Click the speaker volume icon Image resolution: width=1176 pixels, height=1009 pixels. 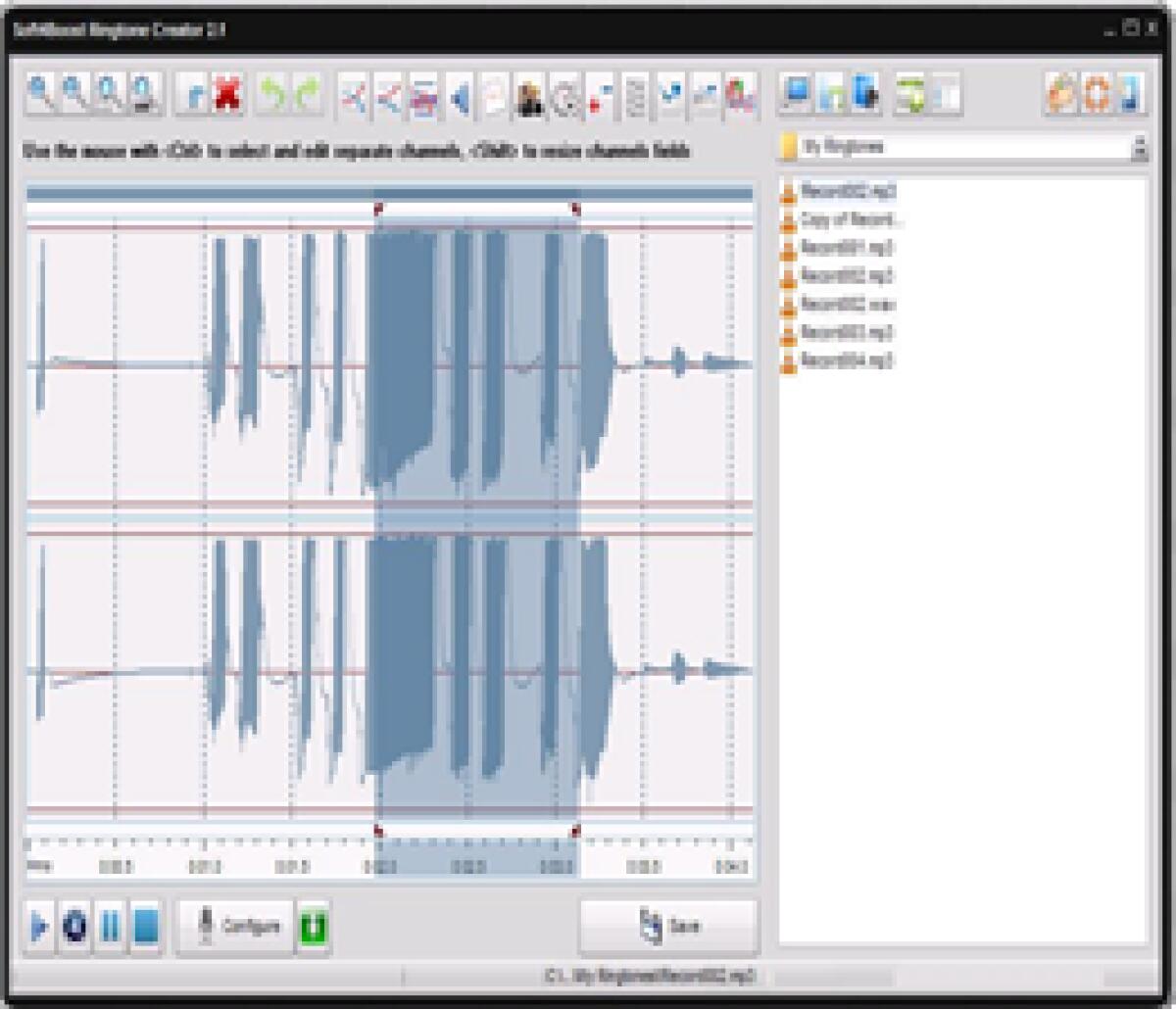460,95
